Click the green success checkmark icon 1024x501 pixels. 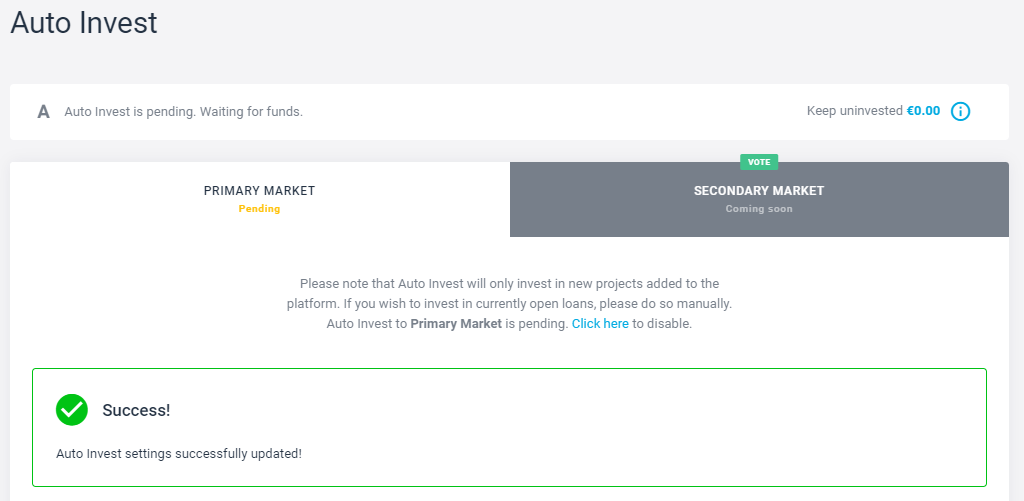click(72, 409)
